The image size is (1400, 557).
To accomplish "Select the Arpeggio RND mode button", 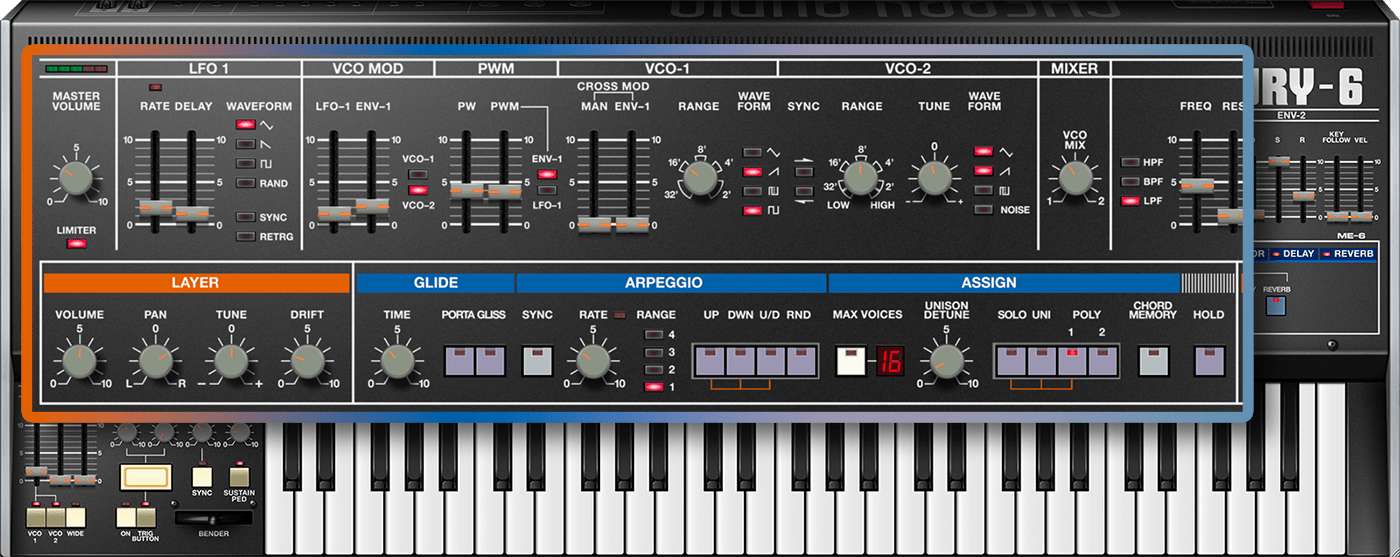I will 801,360.
